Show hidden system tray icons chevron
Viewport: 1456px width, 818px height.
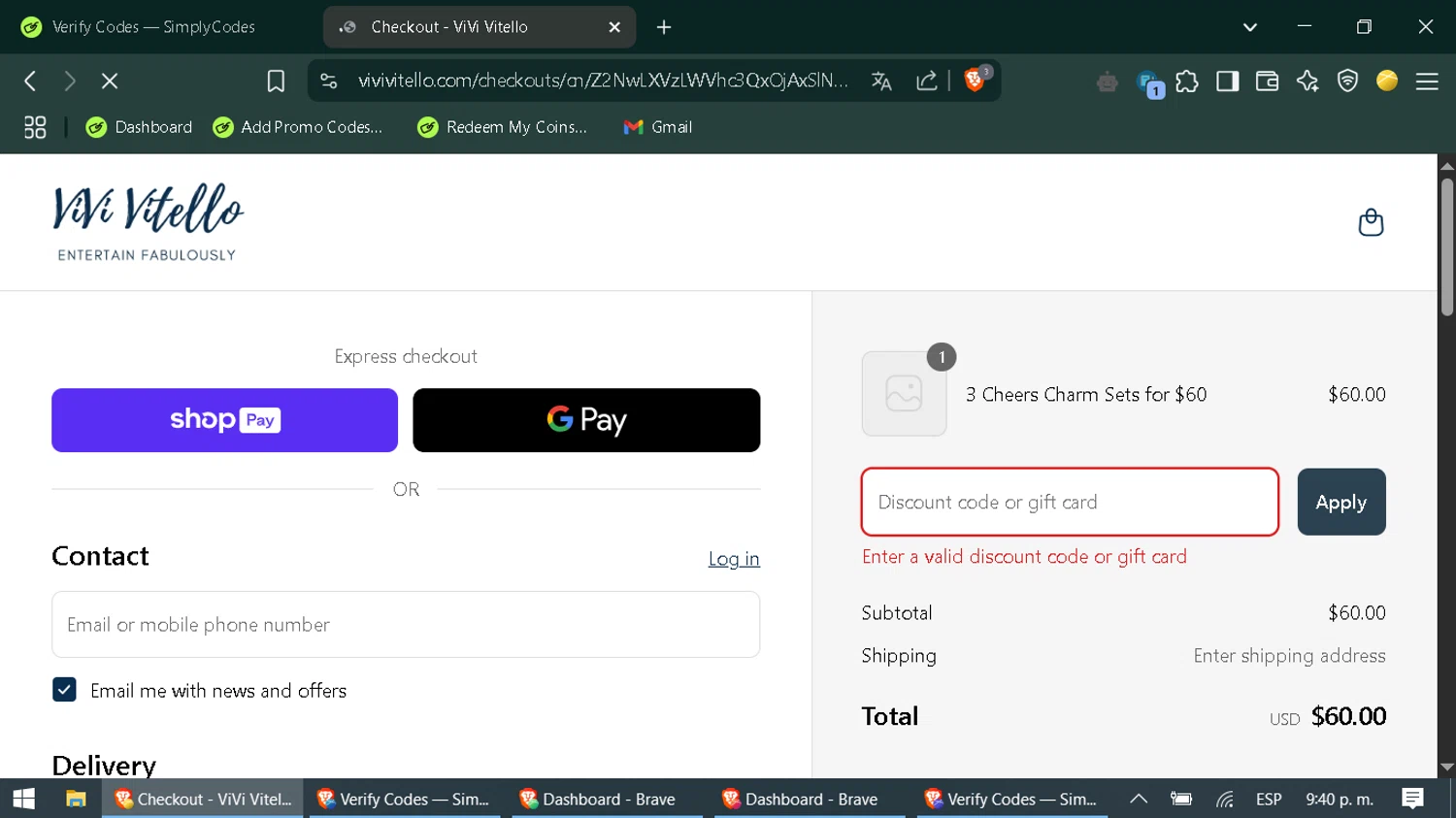(1139, 799)
